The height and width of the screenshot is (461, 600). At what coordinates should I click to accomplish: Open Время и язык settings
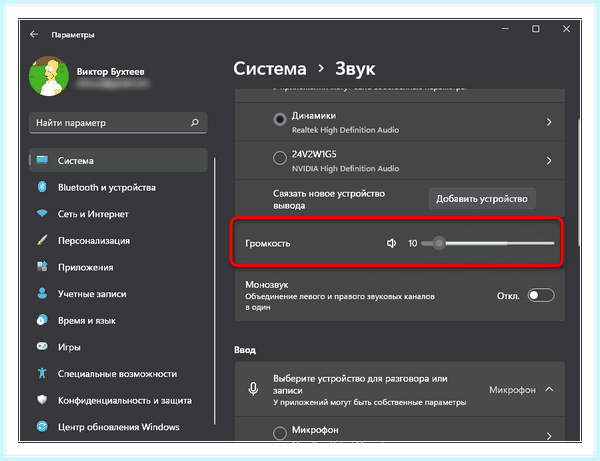pyautogui.click(x=118, y=320)
